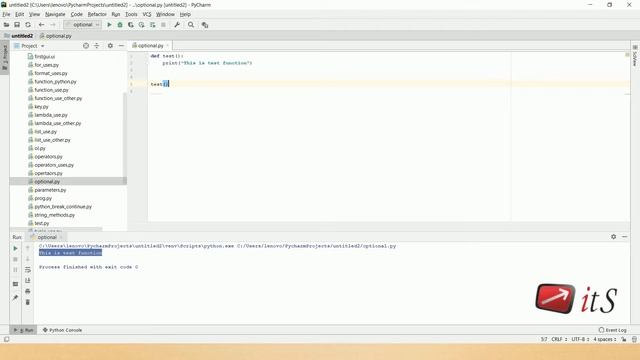Image resolution: width=640 pixels, height=360 pixels.
Task: Open Settings via the wrench icon
Action: [x=177, y=25]
